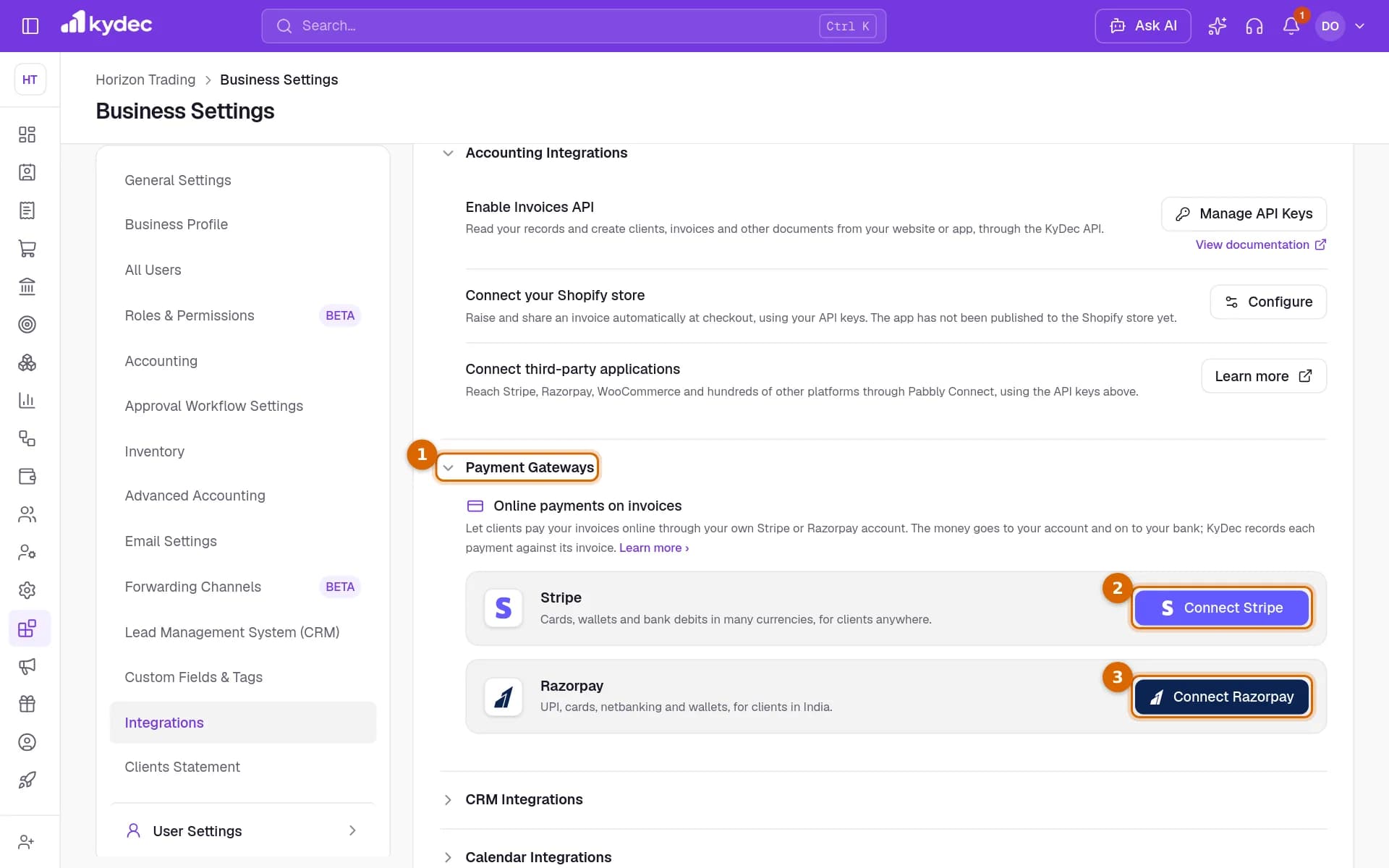This screenshot has height=868, width=1389.
Task: Collapse the Payment Gateways section
Action: pos(448,468)
